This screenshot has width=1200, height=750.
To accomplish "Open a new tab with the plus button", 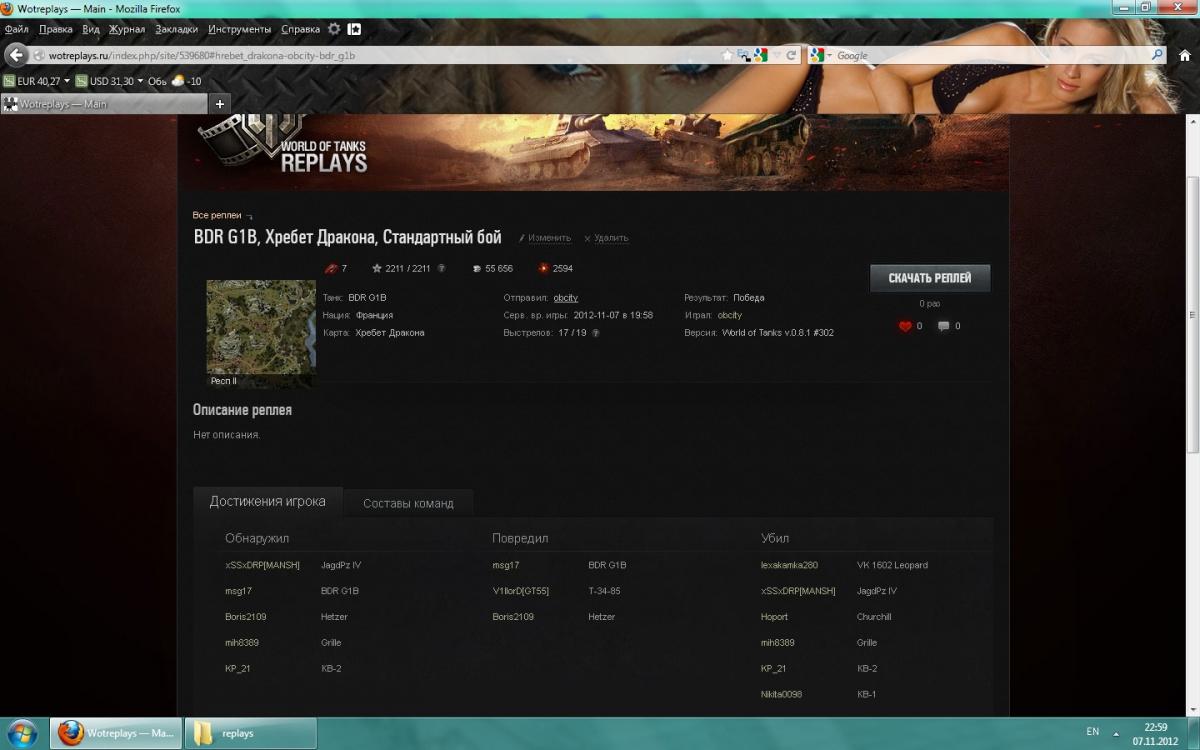I will point(220,103).
